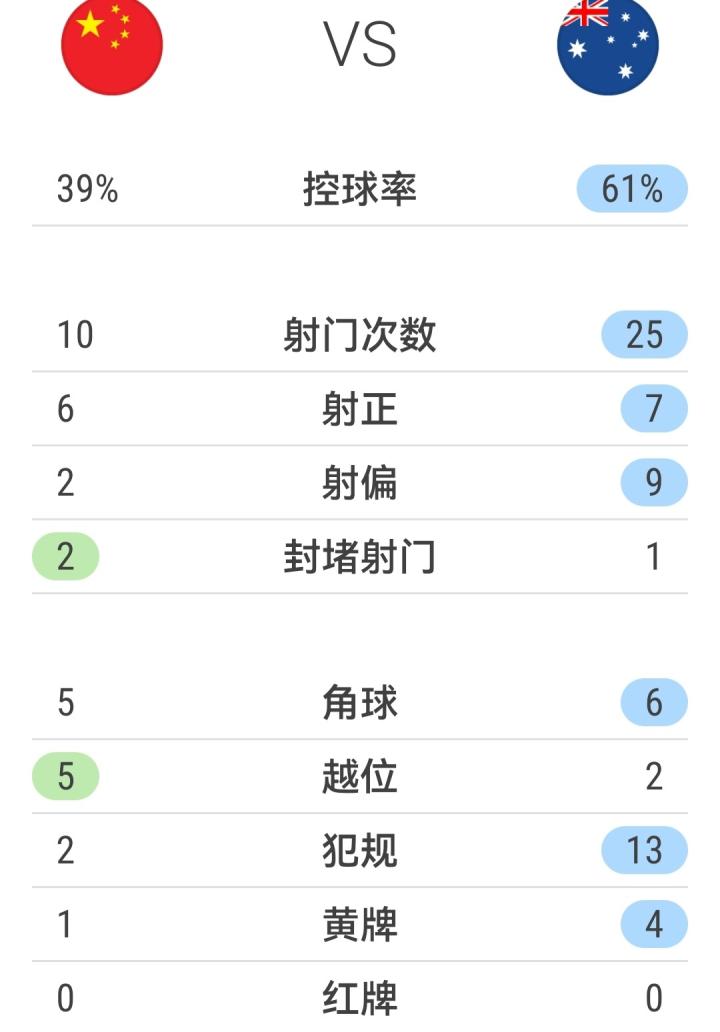720x1032 pixels.
Task: Click Australia's 61% possession badge
Action: pos(632,189)
